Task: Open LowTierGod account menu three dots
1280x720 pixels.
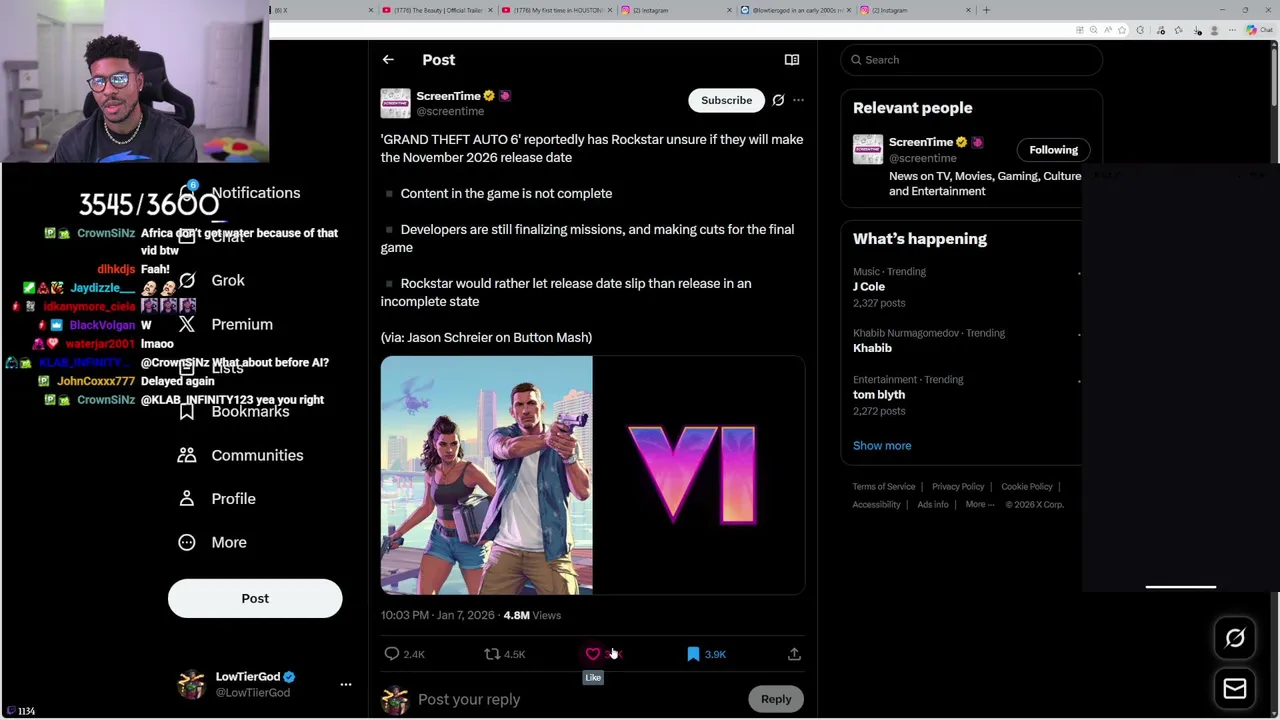Action: (x=346, y=684)
